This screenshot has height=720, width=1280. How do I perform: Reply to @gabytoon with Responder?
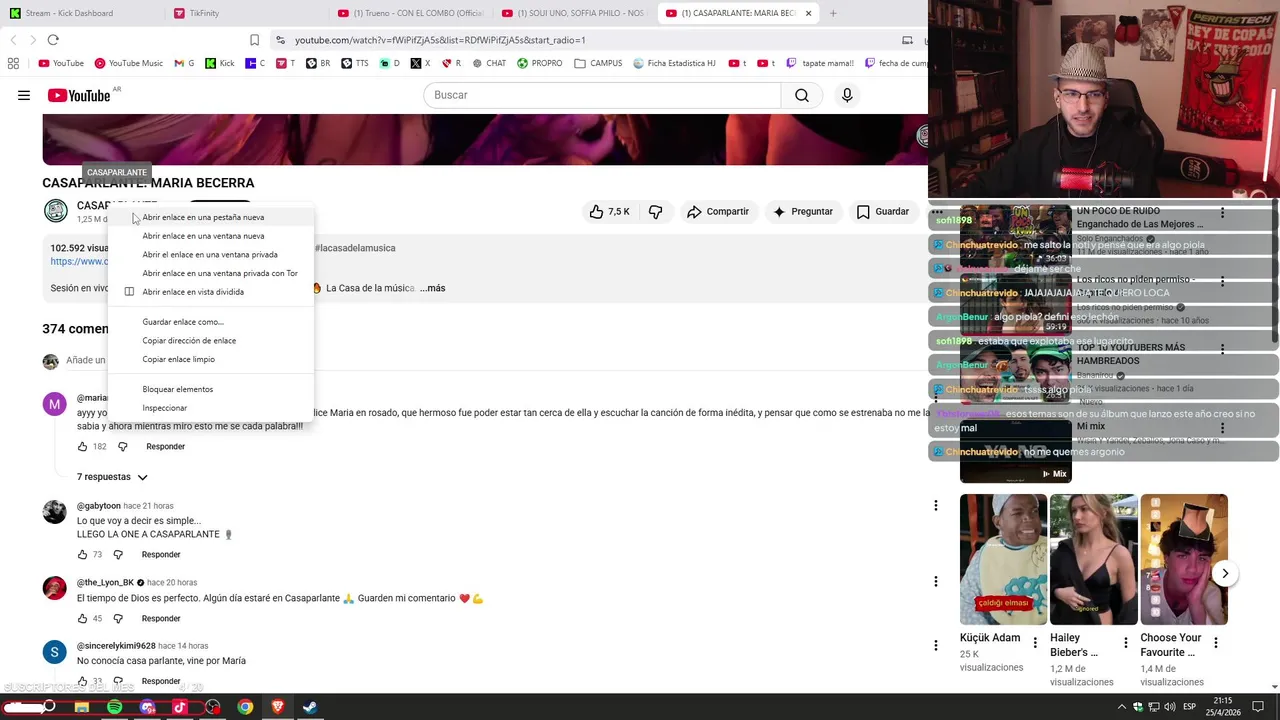pos(161,555)
